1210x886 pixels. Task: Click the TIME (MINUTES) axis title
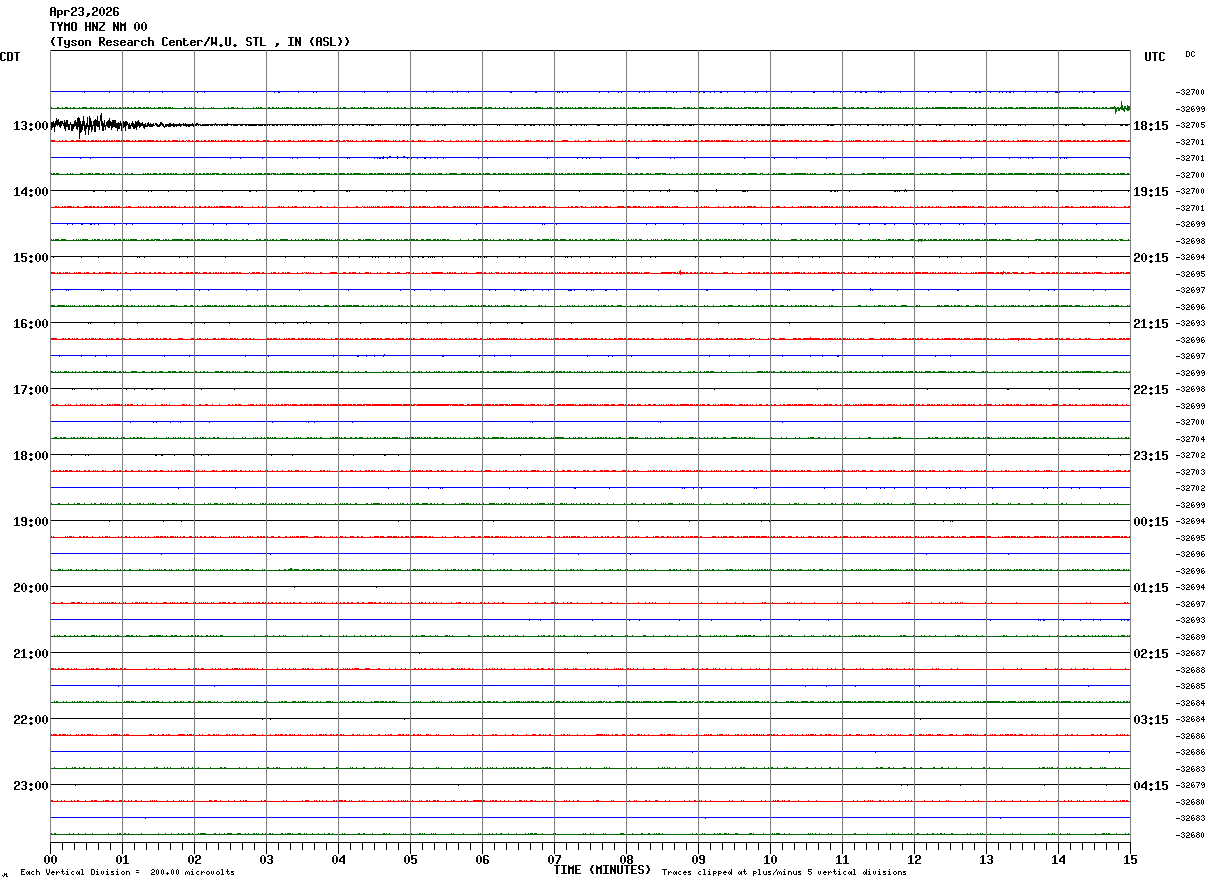point(603,870)
